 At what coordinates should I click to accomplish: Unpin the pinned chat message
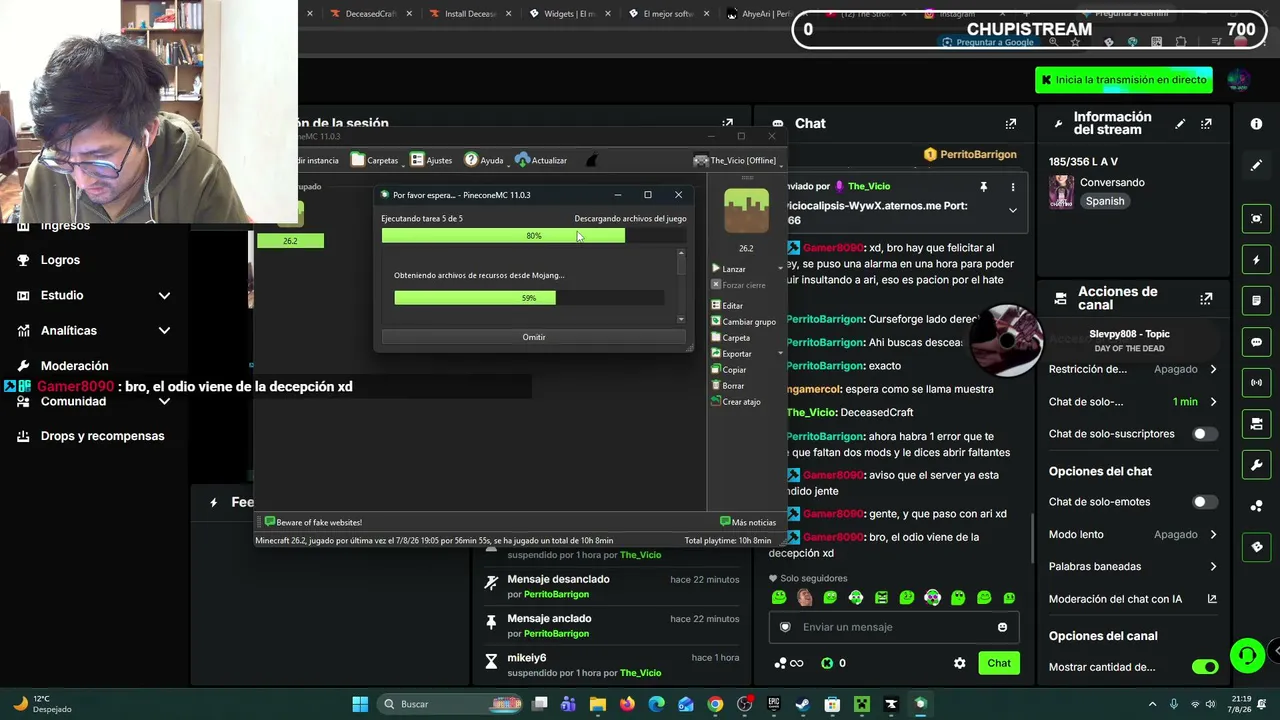pos(984,187)
